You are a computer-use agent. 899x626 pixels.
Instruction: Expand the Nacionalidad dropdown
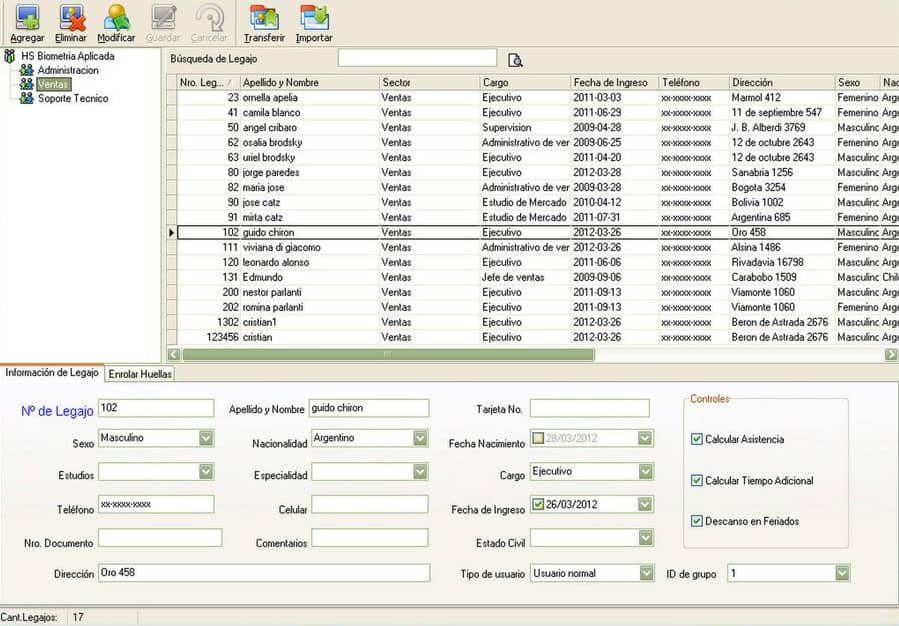pyautogui.click(x=420, y=438)
